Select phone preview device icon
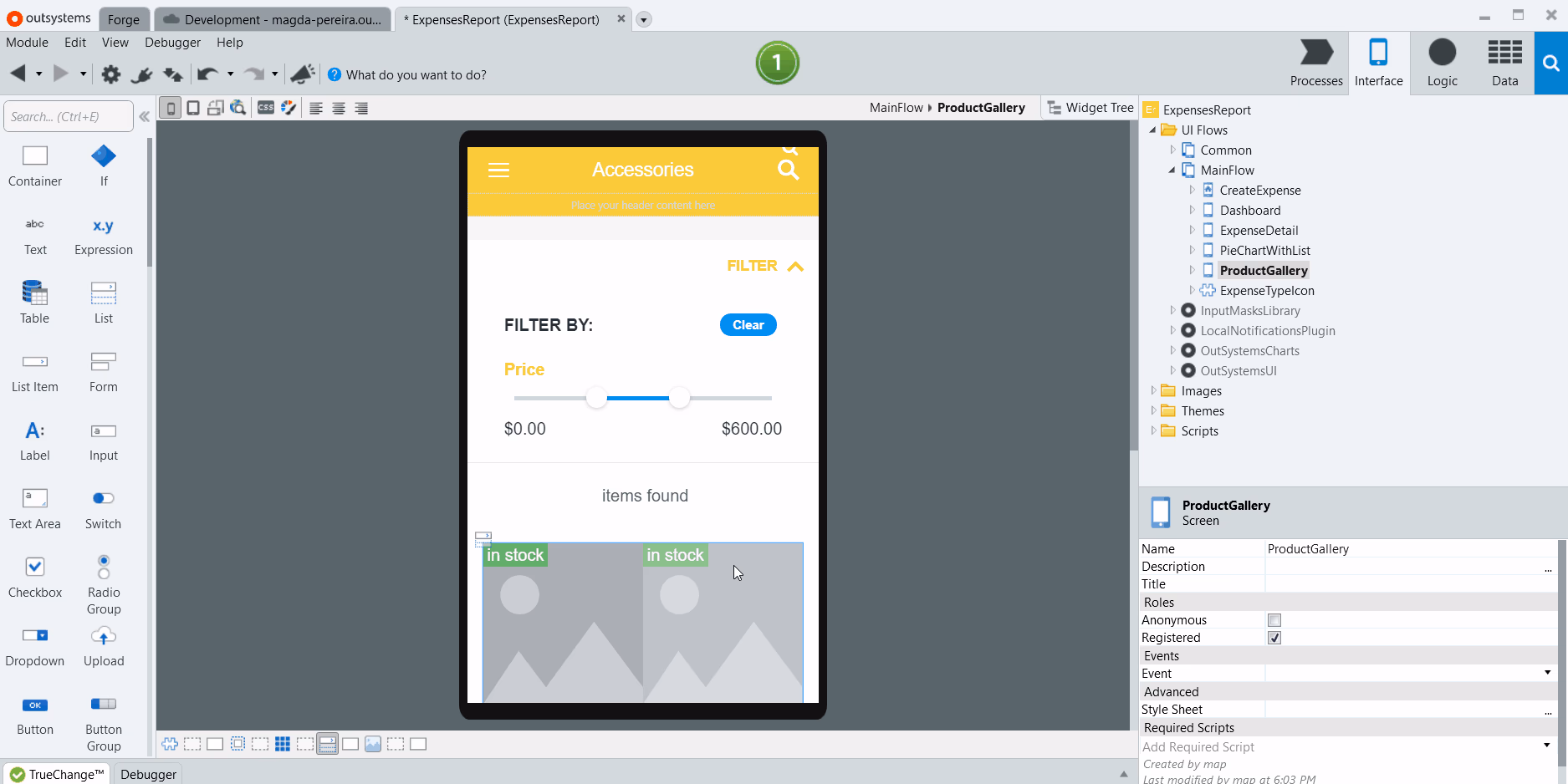This screenshot has height=784, width=1568. coord(171,108)
